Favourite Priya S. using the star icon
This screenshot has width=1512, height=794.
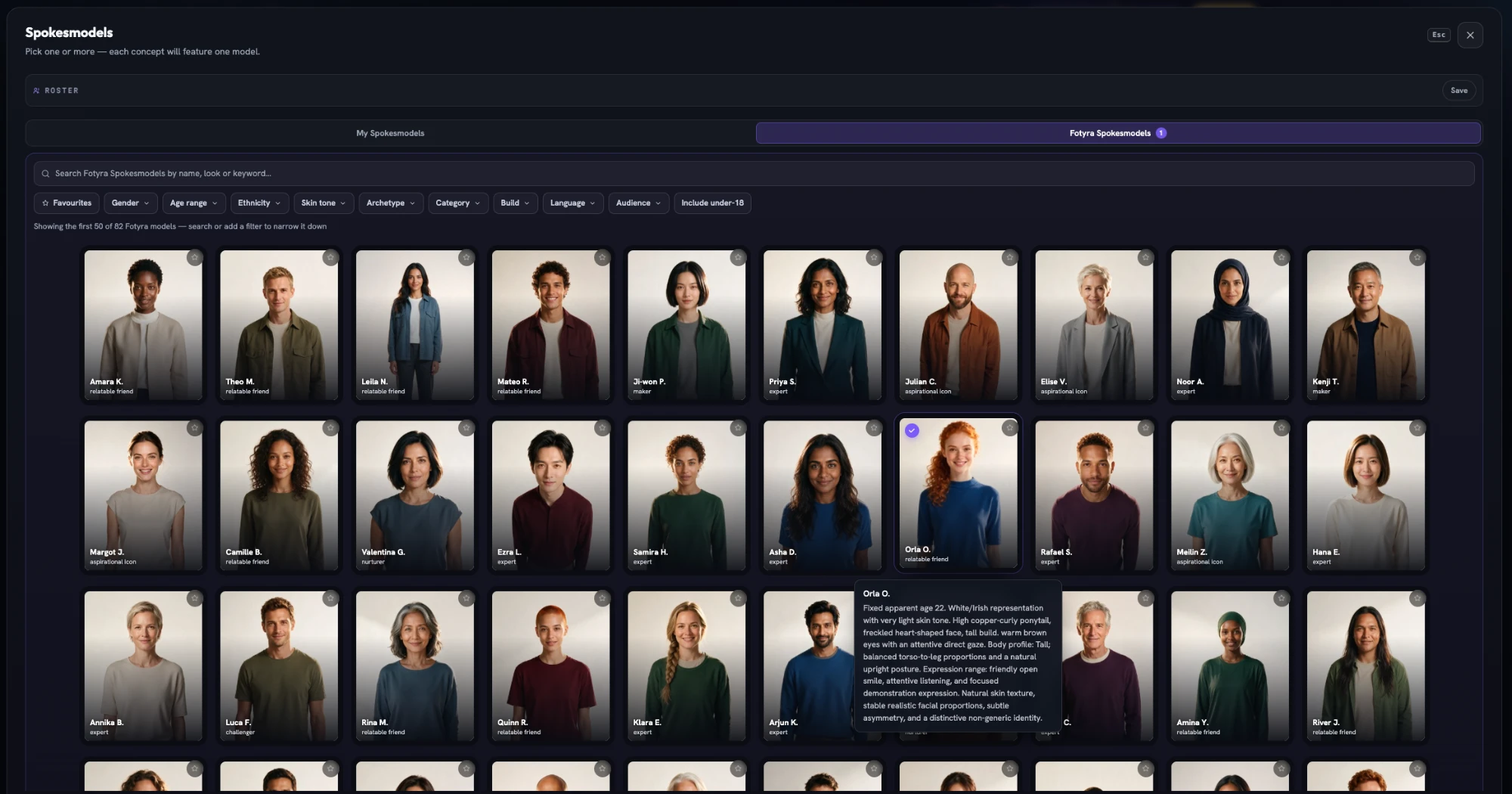tap(874, 258)
